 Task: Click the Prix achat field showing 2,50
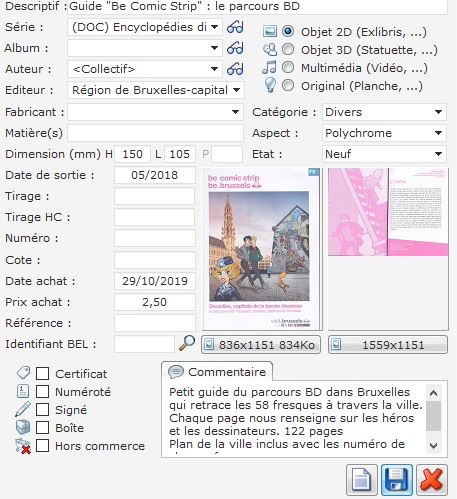(x=155, y=302)
